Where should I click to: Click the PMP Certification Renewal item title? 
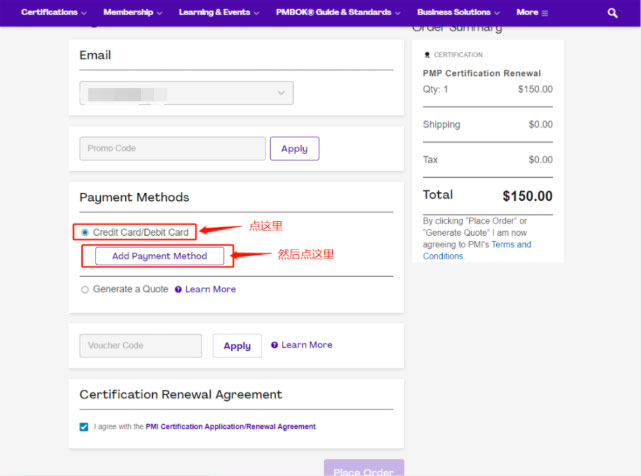point(482,74)
